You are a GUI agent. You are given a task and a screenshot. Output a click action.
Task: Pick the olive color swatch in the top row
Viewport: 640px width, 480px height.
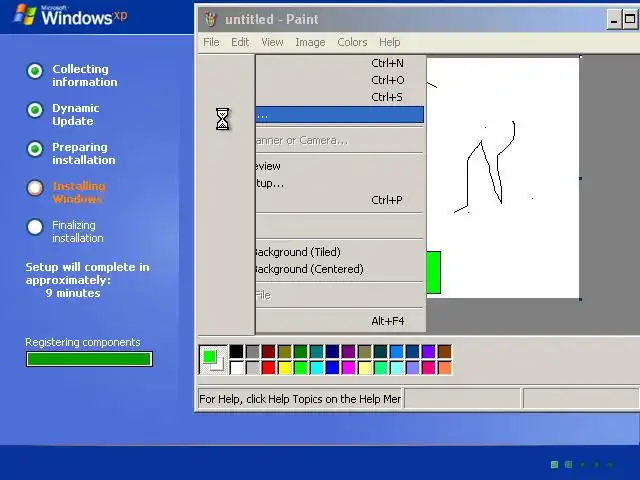tap(284, 351)
